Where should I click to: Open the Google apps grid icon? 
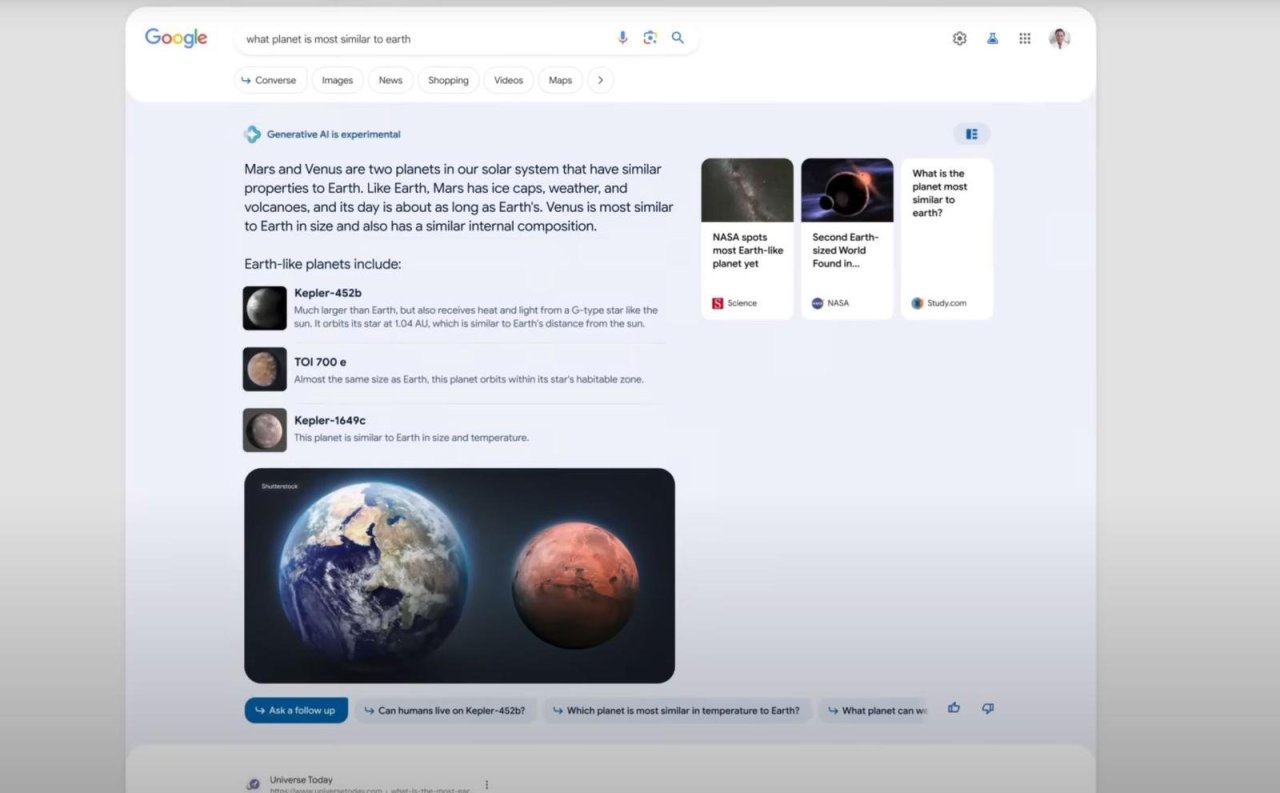point(1025,38)
